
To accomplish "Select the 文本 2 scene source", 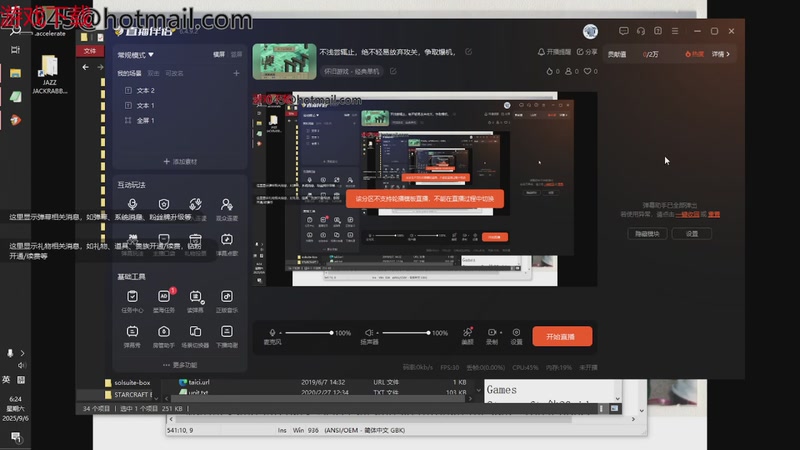I will (x=145, y=90).
